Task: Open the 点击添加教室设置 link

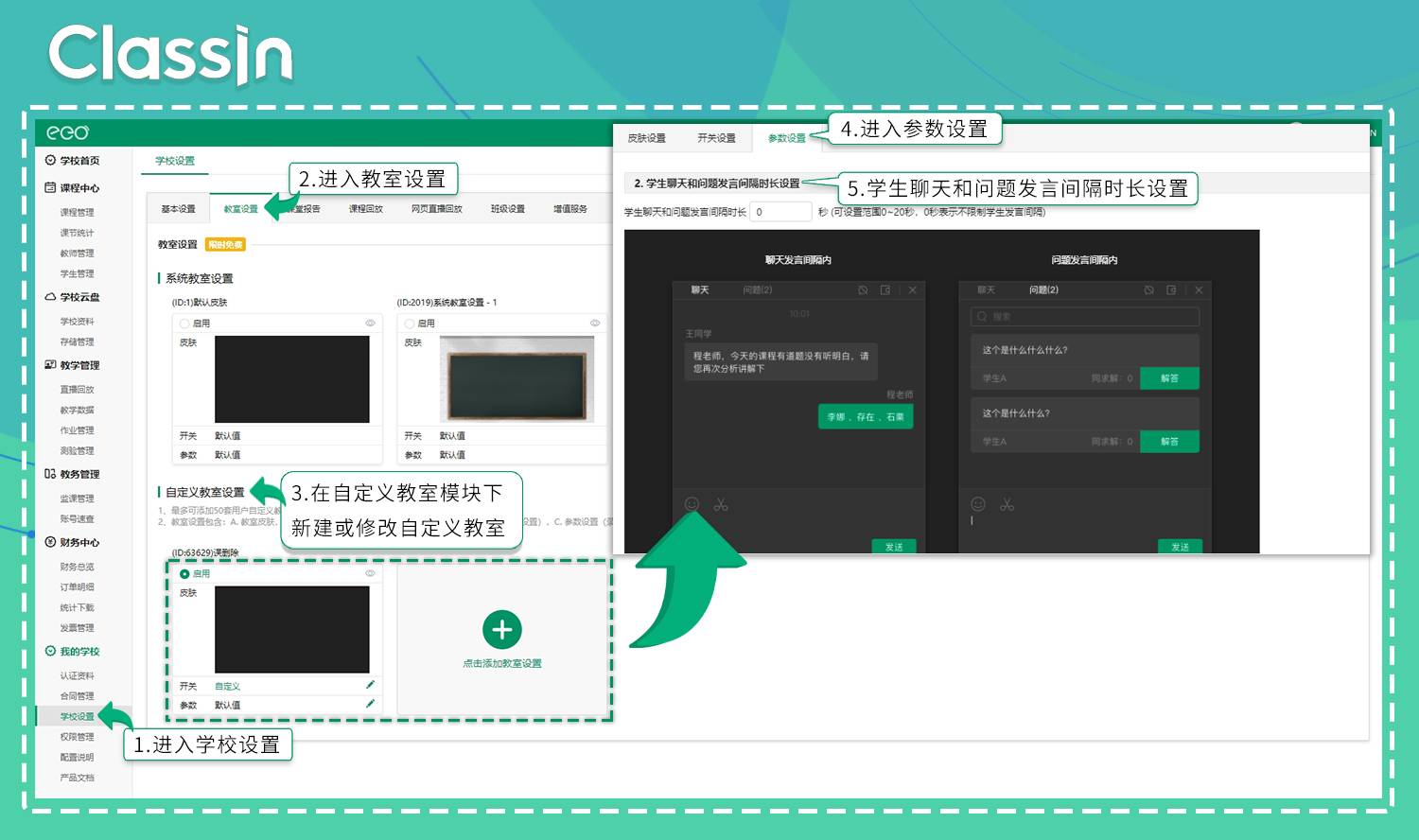Action: click(502, 663)
